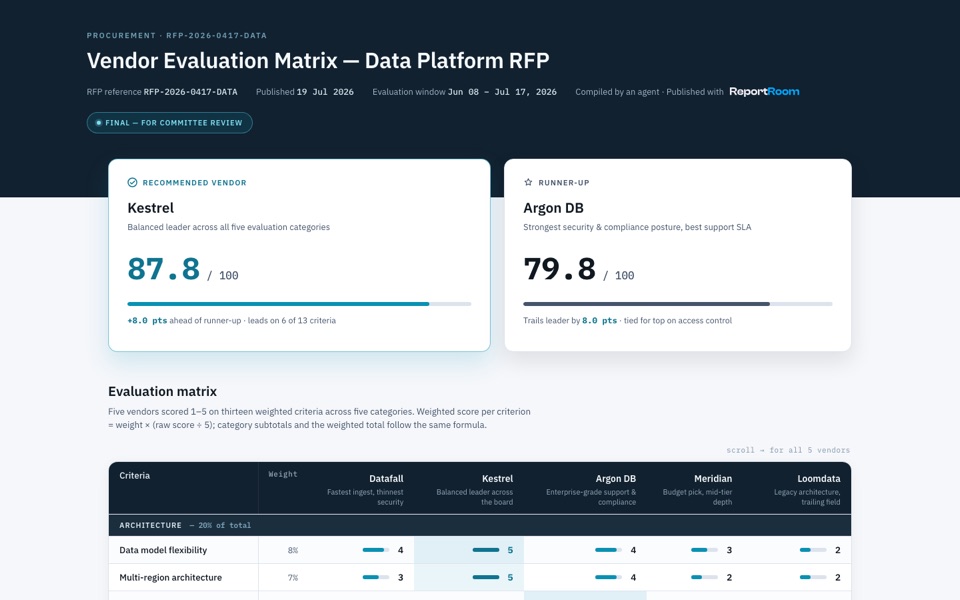
Task: Click the status dot in Final badge
Action: point(99,122)
